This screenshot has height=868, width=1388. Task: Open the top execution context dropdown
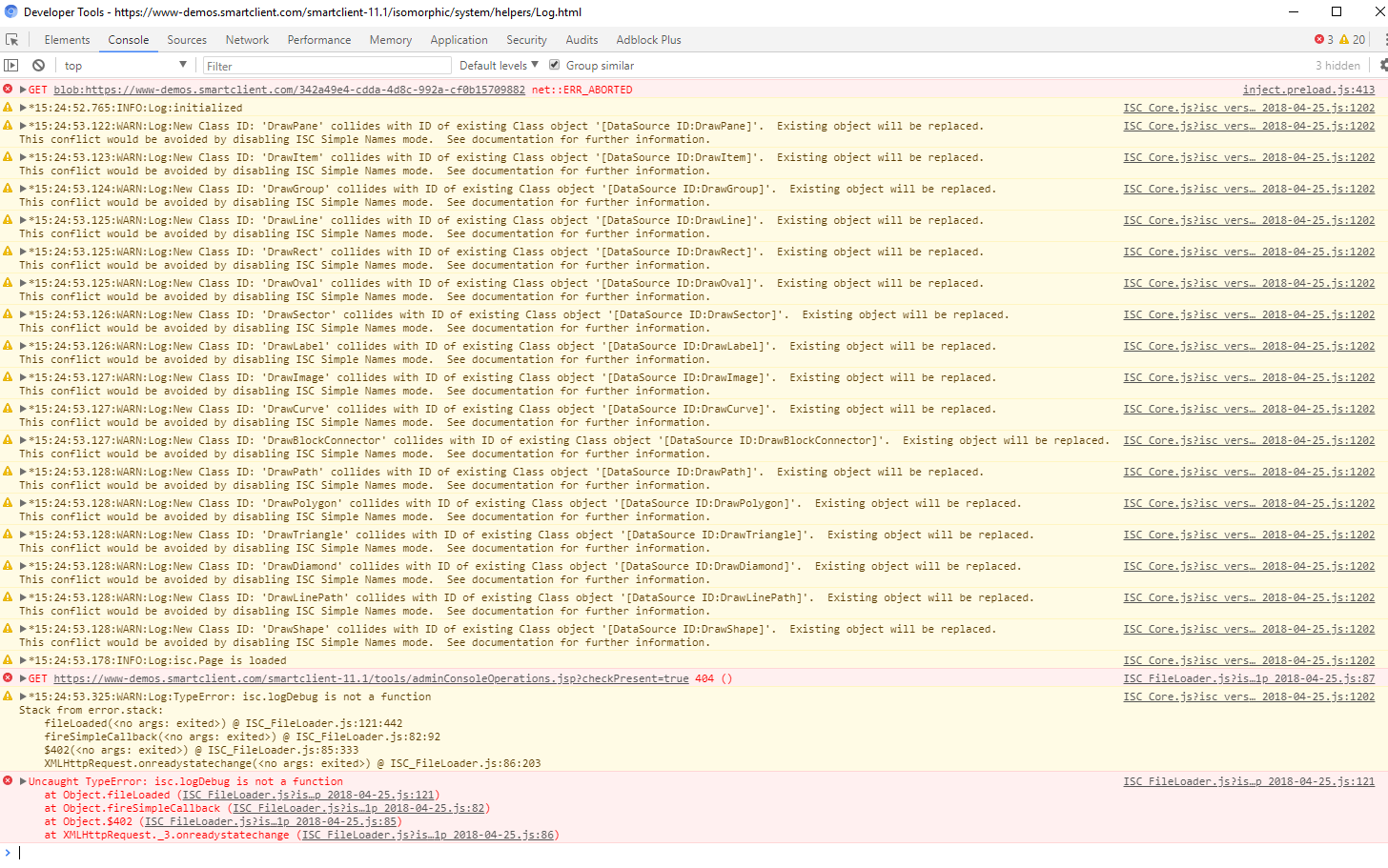pos(125,66)
